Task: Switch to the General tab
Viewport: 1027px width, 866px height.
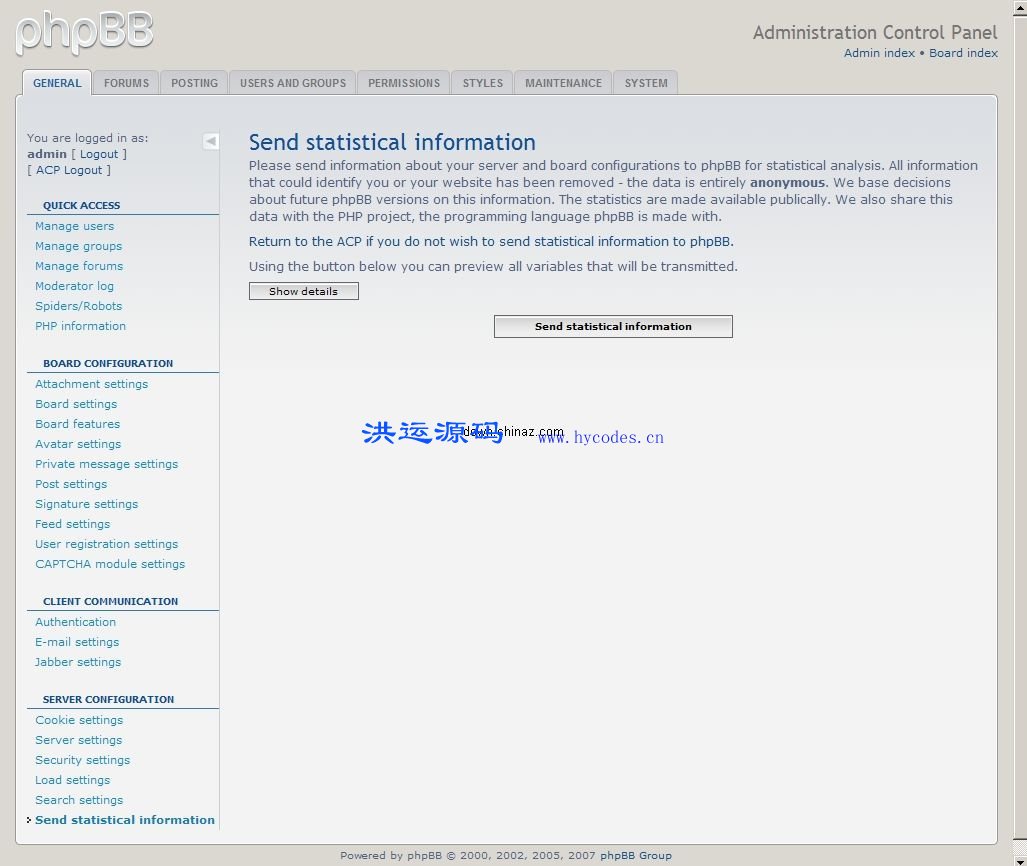Action: (x=57, y=83)
